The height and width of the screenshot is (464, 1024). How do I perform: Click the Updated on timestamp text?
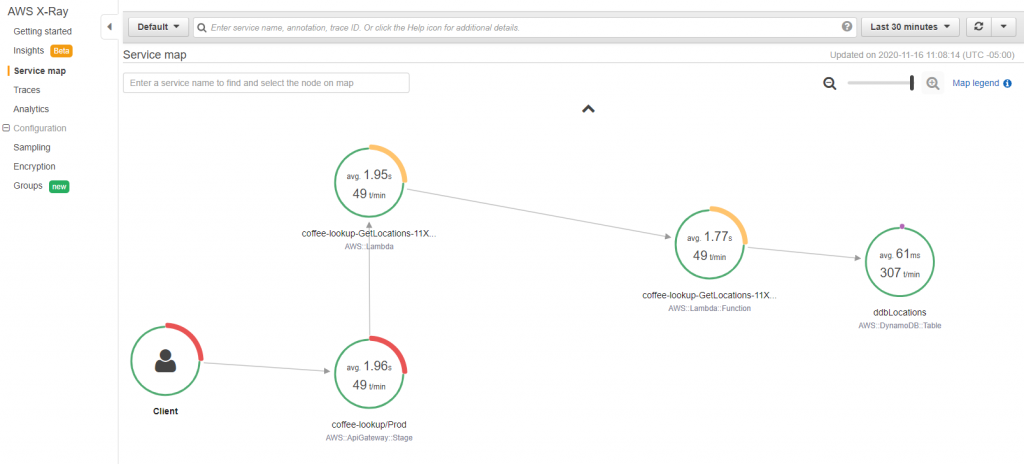(x=921, y=56)
